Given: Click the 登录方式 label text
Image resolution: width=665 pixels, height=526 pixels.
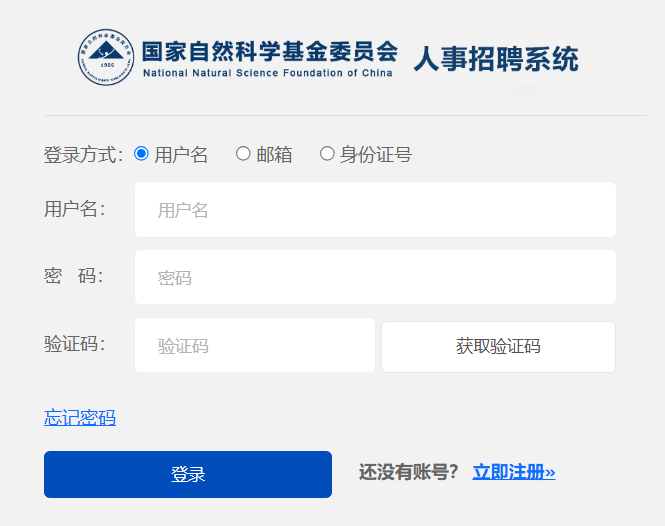Looking at the screenshot, I should point(84,154).
